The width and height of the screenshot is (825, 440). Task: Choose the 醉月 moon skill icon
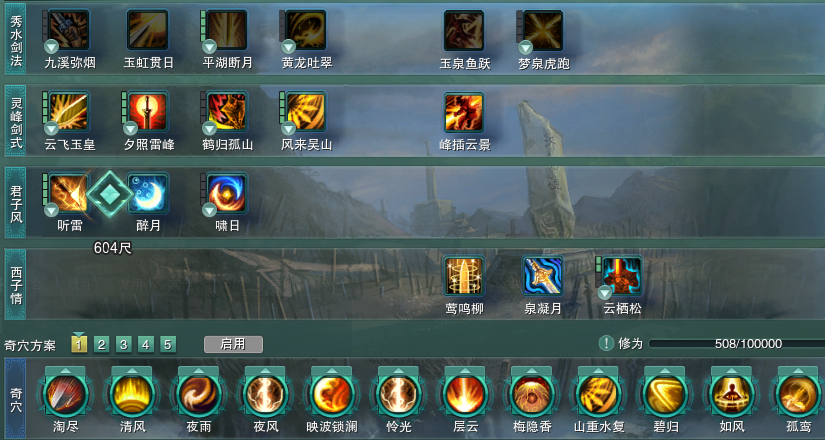[148, 193]
